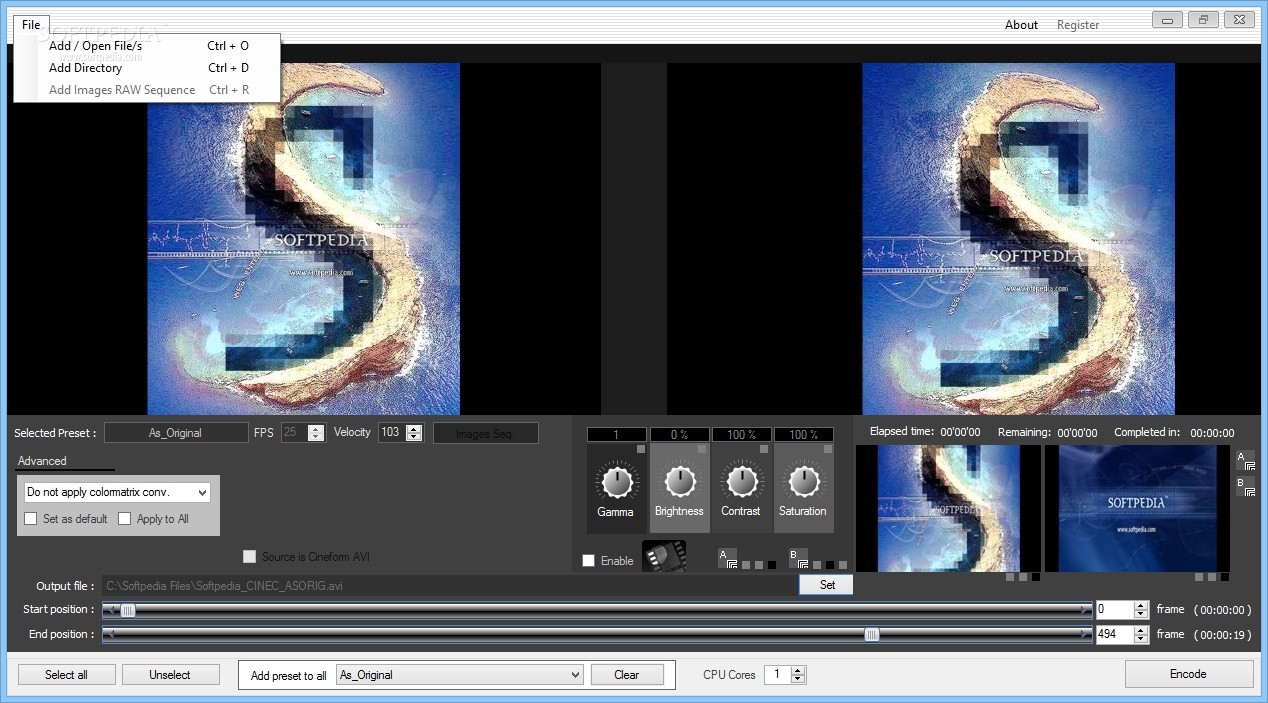
Task: Click the Brightness rotary knob
Action: point(679,482)
